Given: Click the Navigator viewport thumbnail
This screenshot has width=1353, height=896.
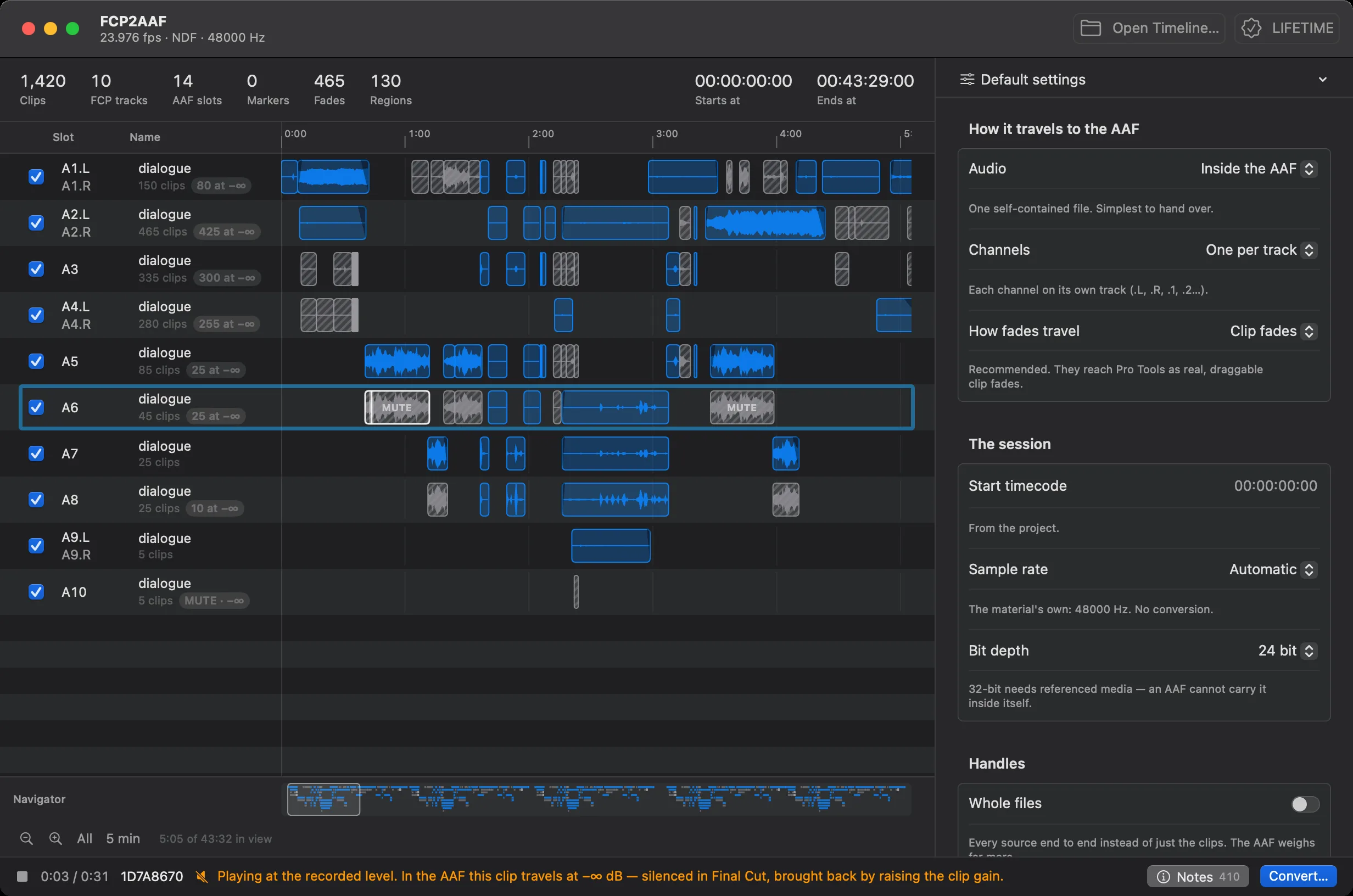Looking at the screenshot, I should [x=323, y=799].
